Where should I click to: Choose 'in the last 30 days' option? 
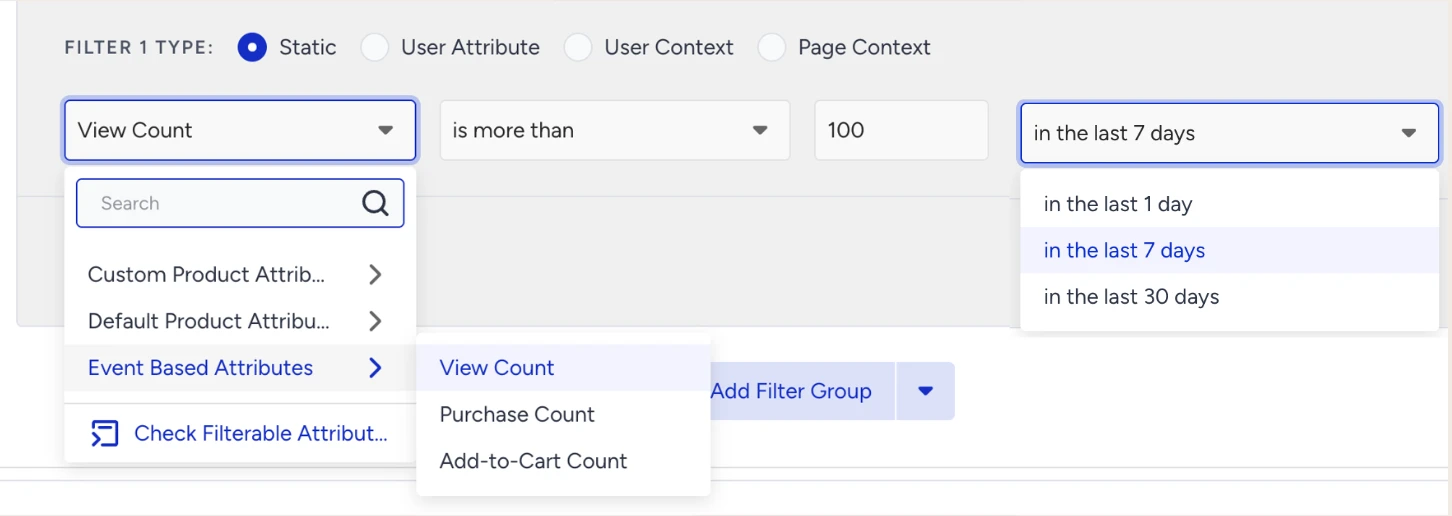1230,297
